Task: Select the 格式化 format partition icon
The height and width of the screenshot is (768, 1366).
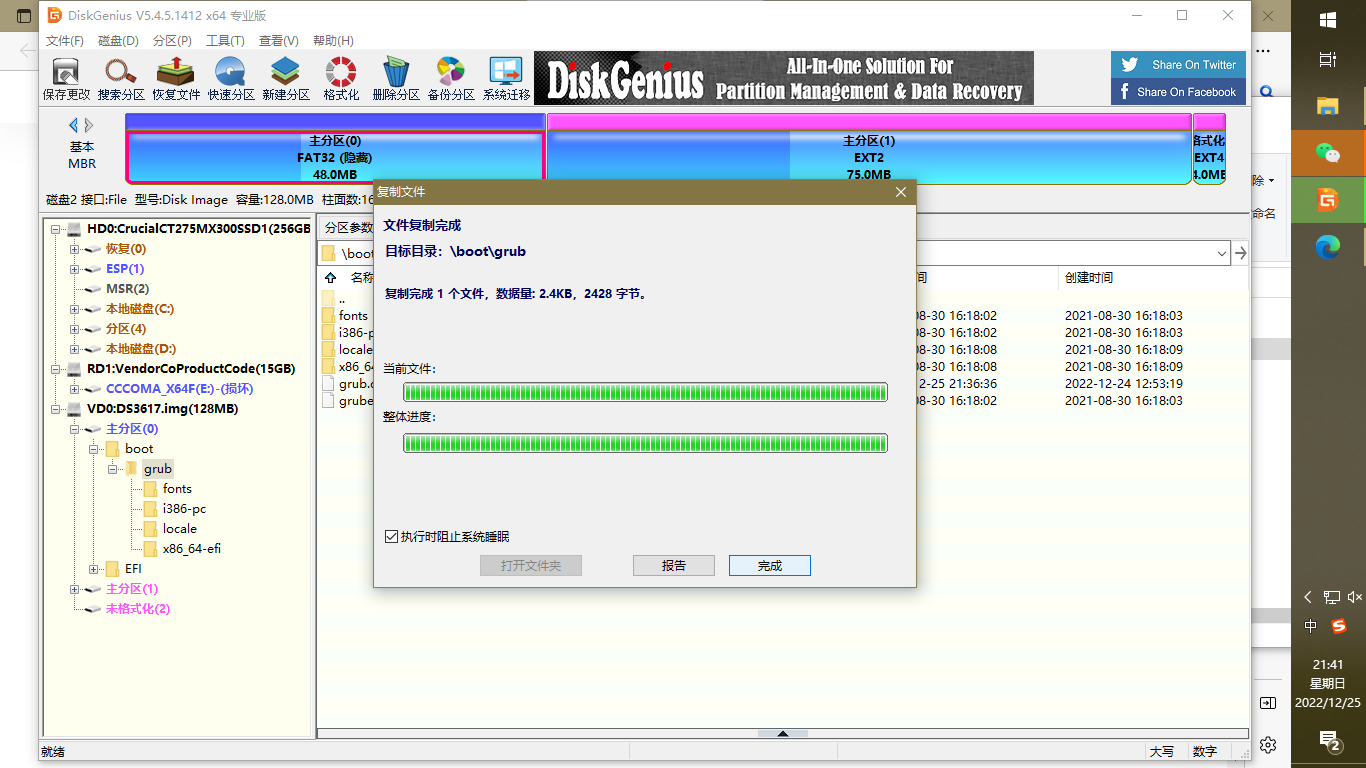Action: 340,77
